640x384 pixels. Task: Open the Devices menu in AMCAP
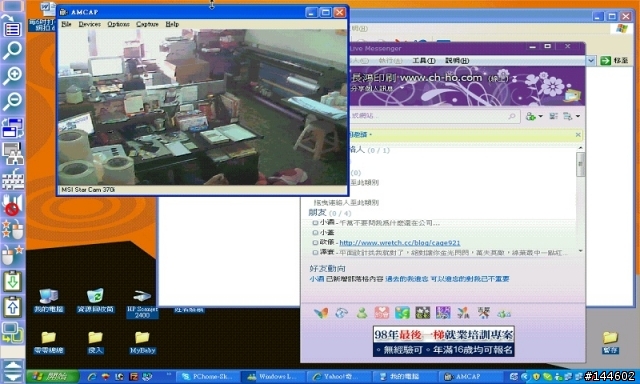pos(89,24)
